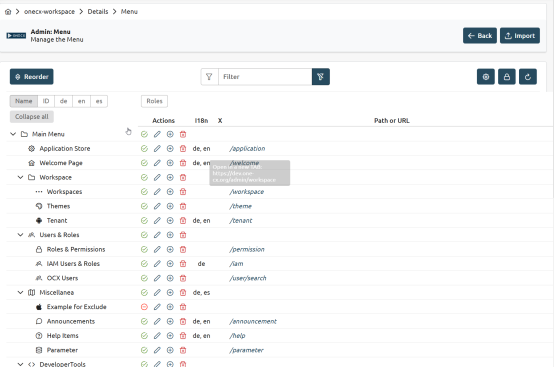Select the Name display option
Viewport: 554px width, 367px height.
tap(24, 101)
